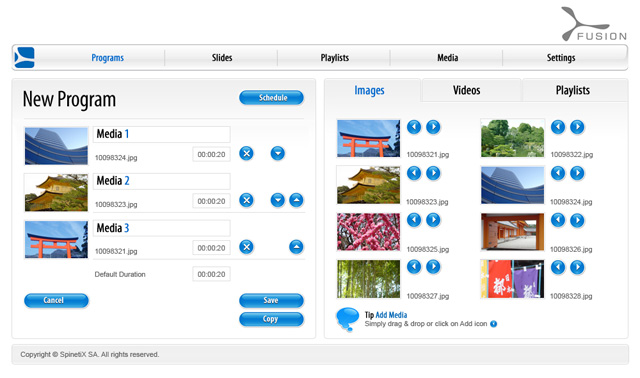Click right arrow icon for 10098323.jpg

tap(433, 173)
